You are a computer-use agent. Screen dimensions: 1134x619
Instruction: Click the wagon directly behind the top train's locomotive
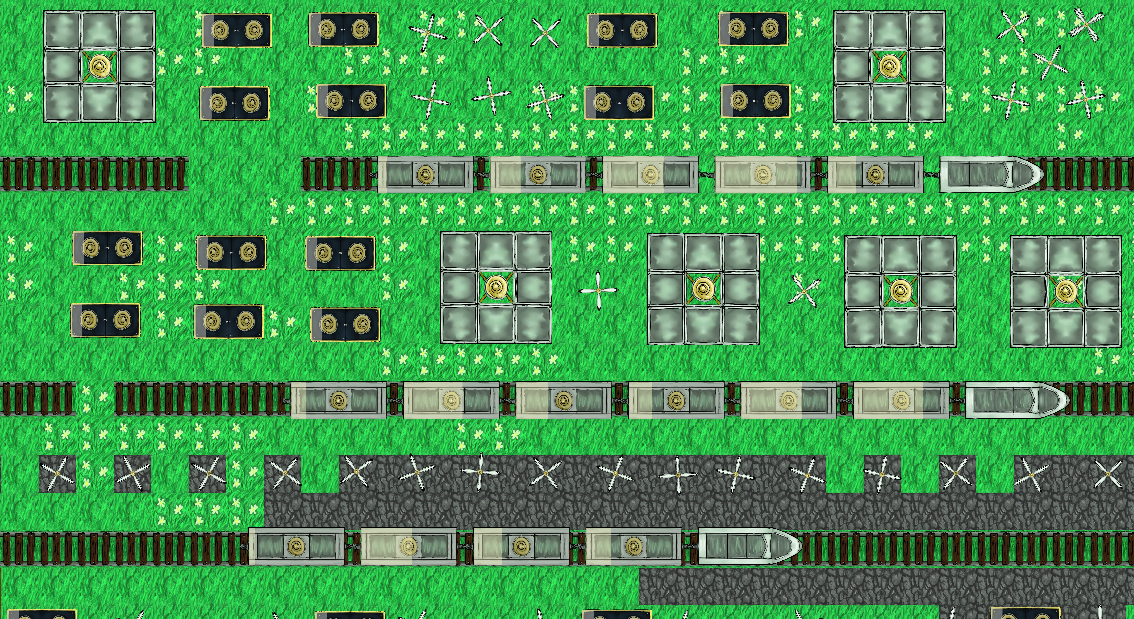pos(875,174)
